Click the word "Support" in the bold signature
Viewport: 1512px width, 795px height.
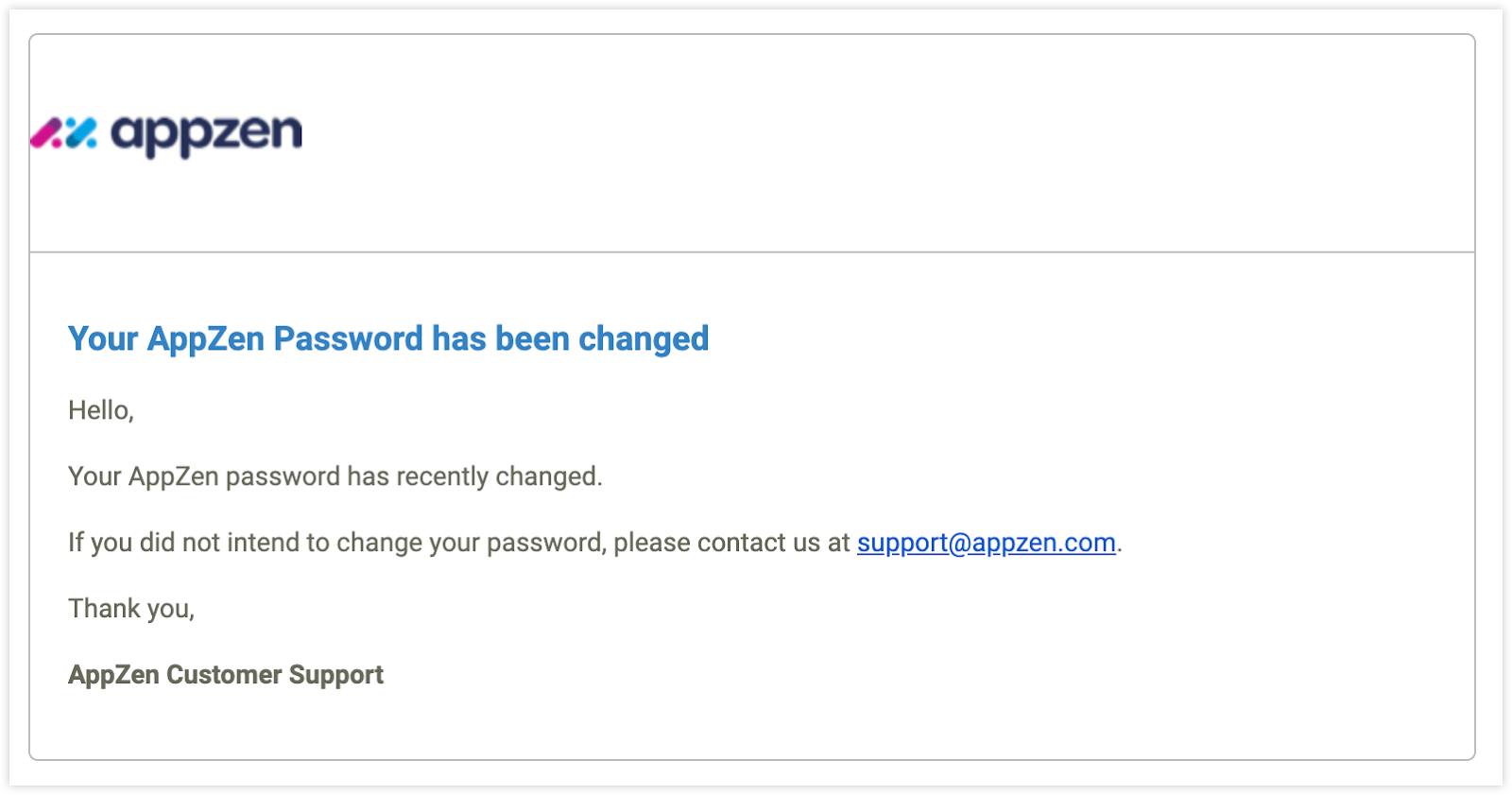(336, 675)
